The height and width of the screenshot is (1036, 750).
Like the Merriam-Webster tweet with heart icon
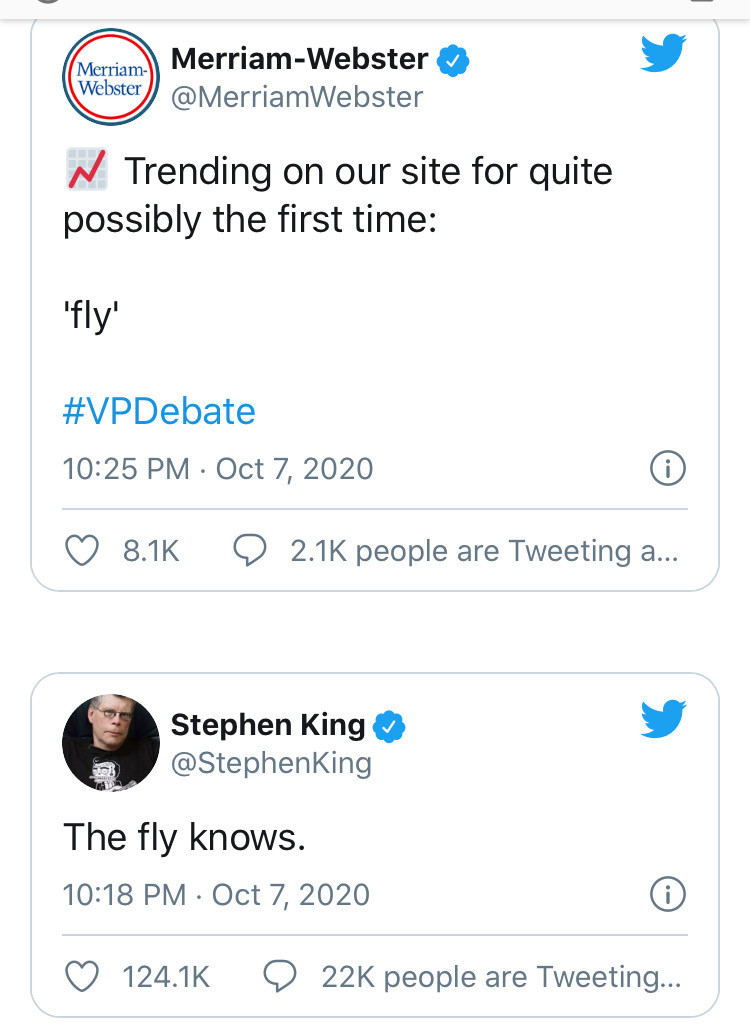pyautogui.click(x=82, y=550)
